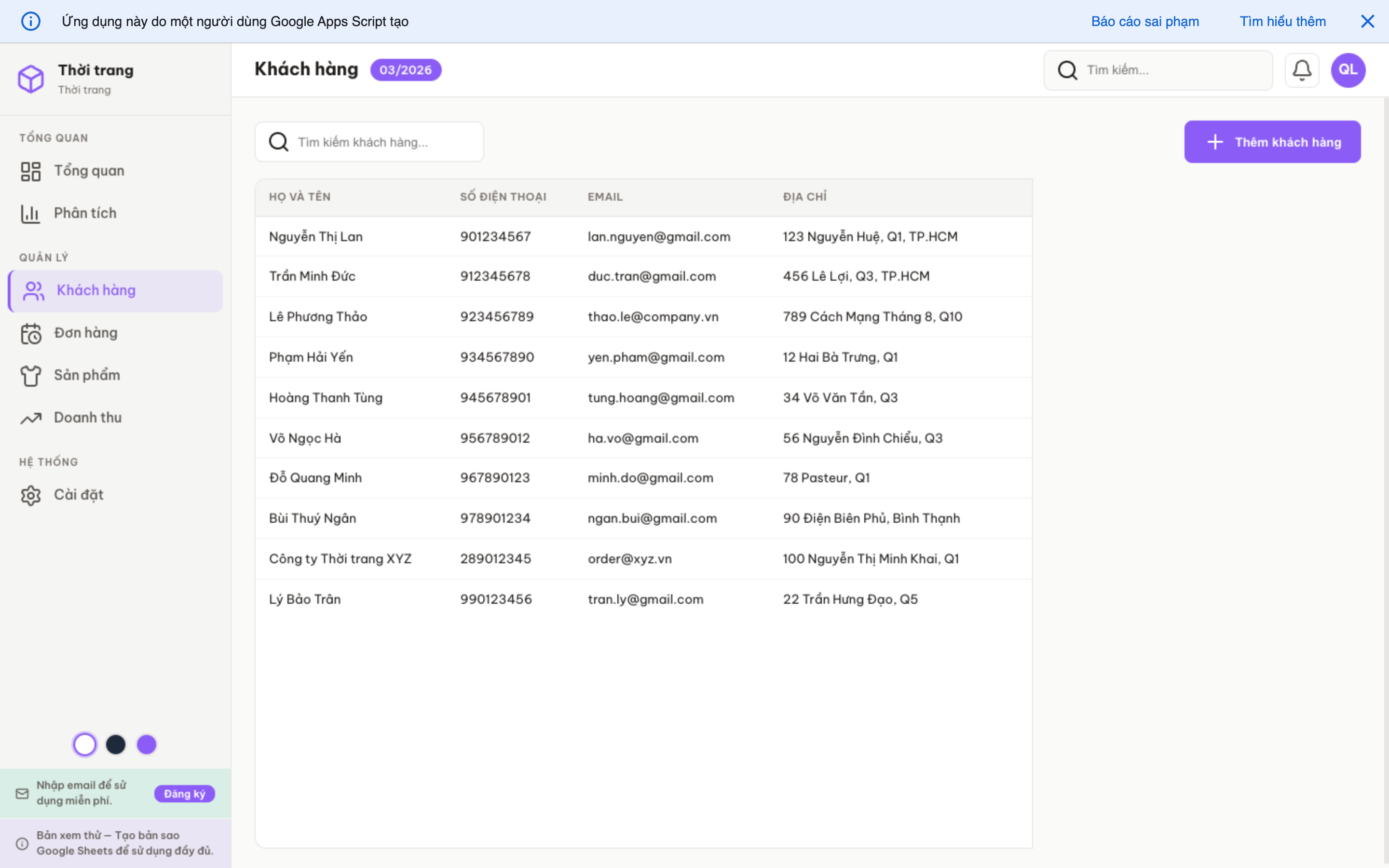Image resolution: width=1389 pixels, height=868 pixels.
Task: Click the customer search field
Action: pyautogui.click(x=369, y=142)
